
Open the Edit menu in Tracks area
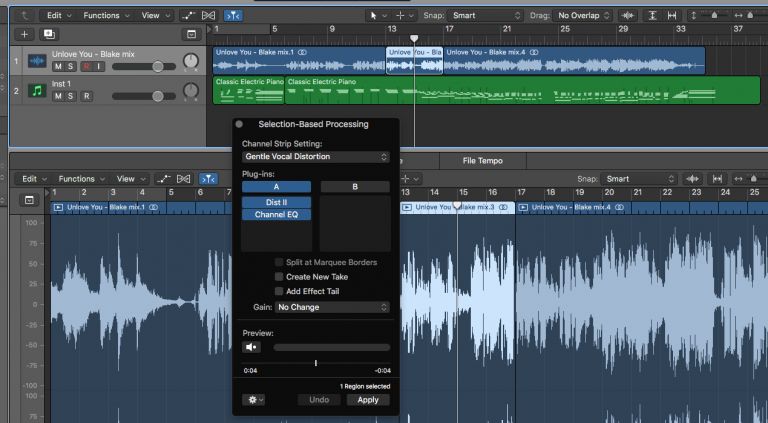pyautogui.click(x=59, y=16)
